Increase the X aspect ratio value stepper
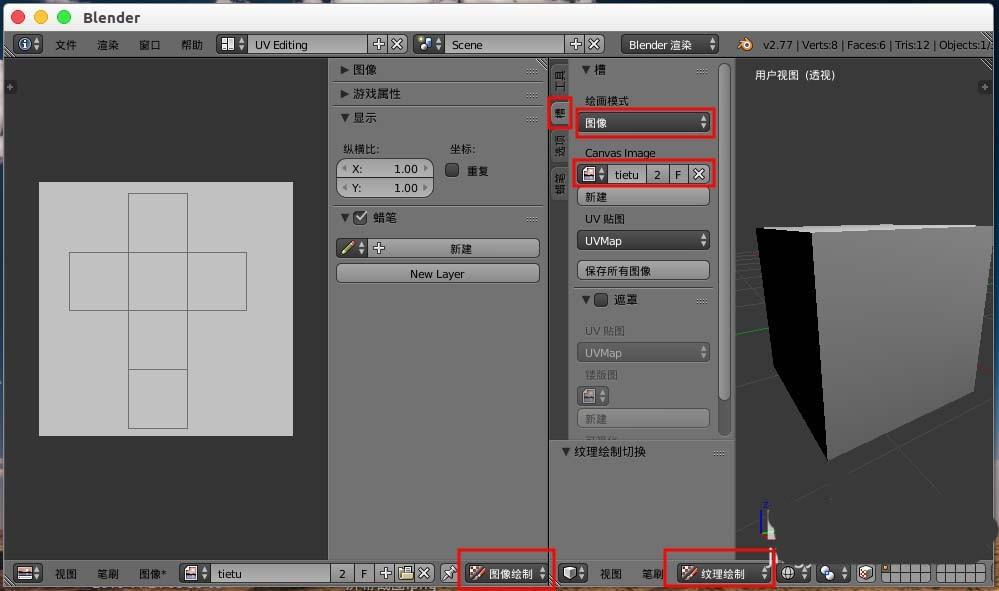The image size is (999, 591). 427,168
